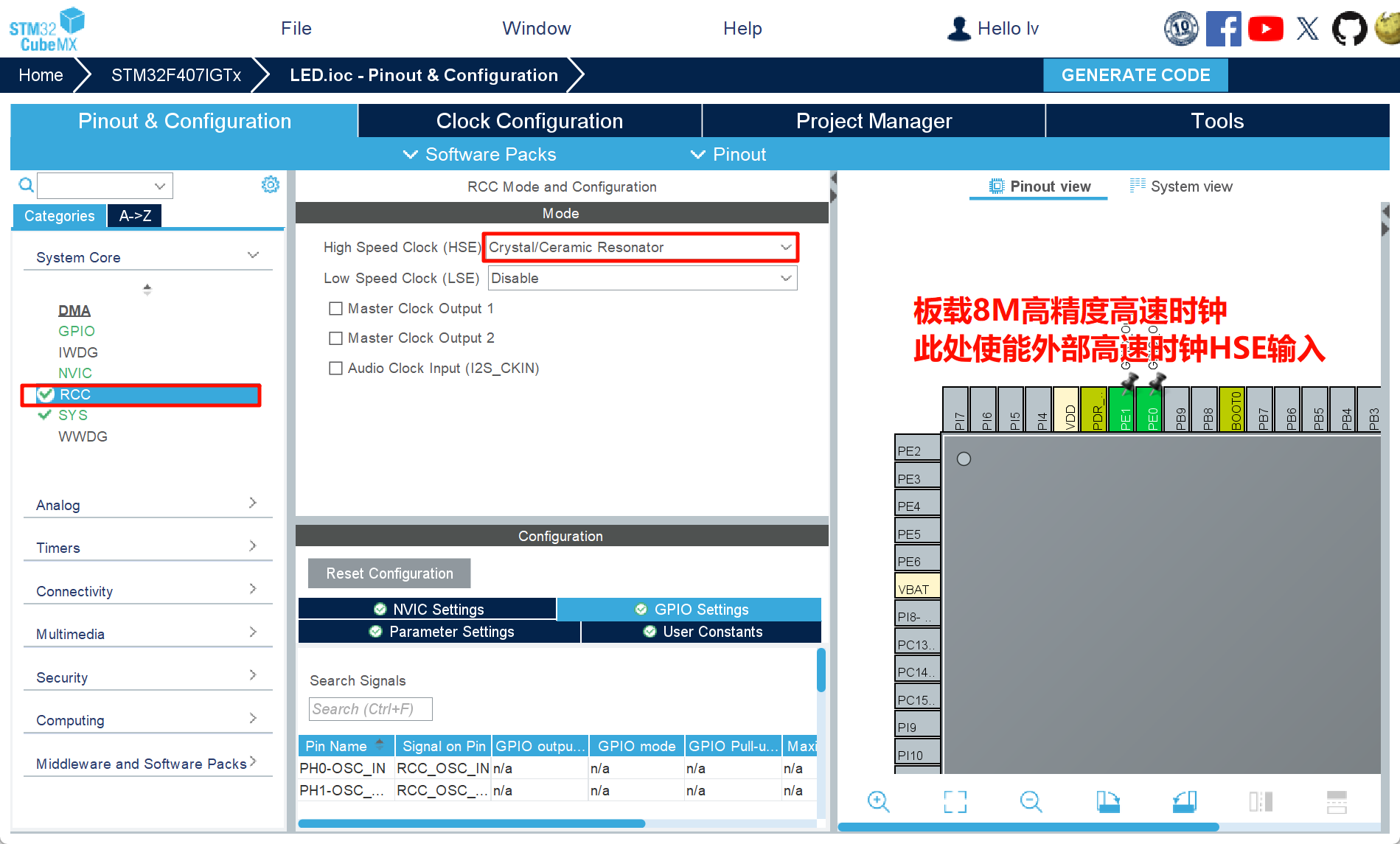Rotate the chip clockwise
This screenshot has width=1400, height=844.
point(1109,801)
